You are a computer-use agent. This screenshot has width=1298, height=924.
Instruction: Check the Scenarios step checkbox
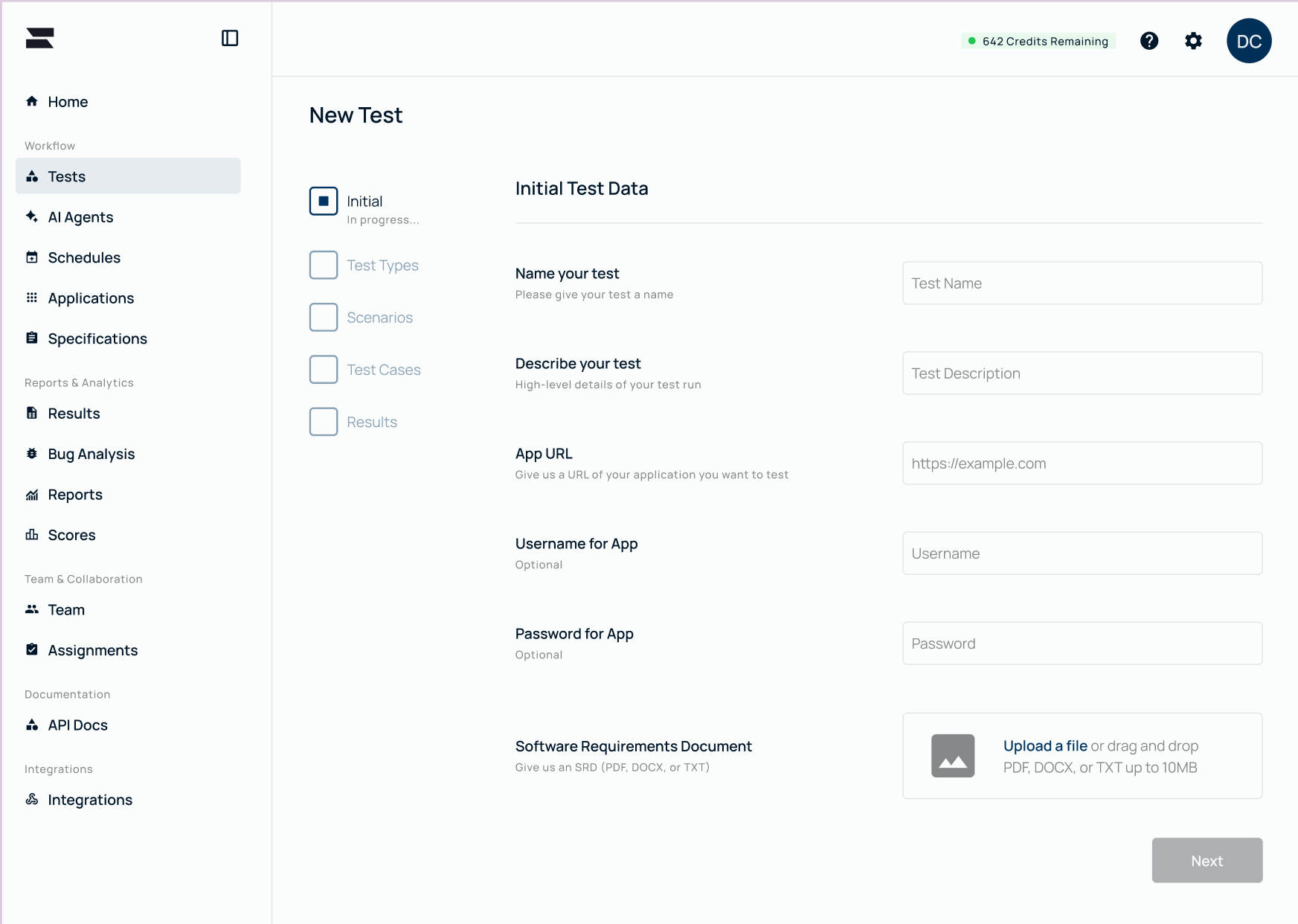point(323,317)
